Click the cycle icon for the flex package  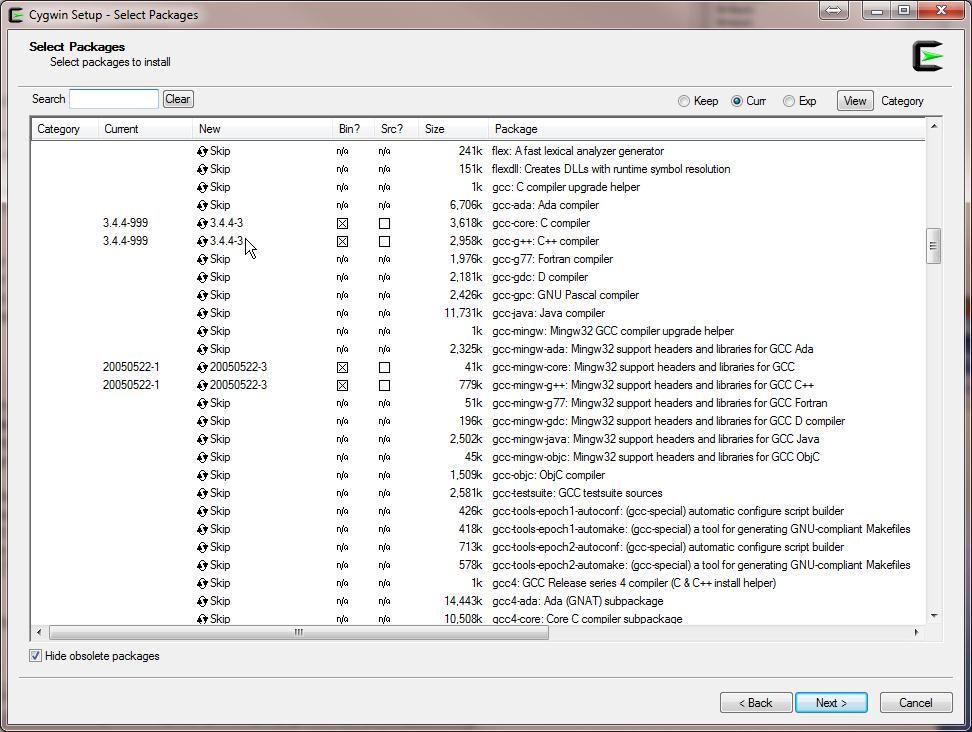[202, 151]
